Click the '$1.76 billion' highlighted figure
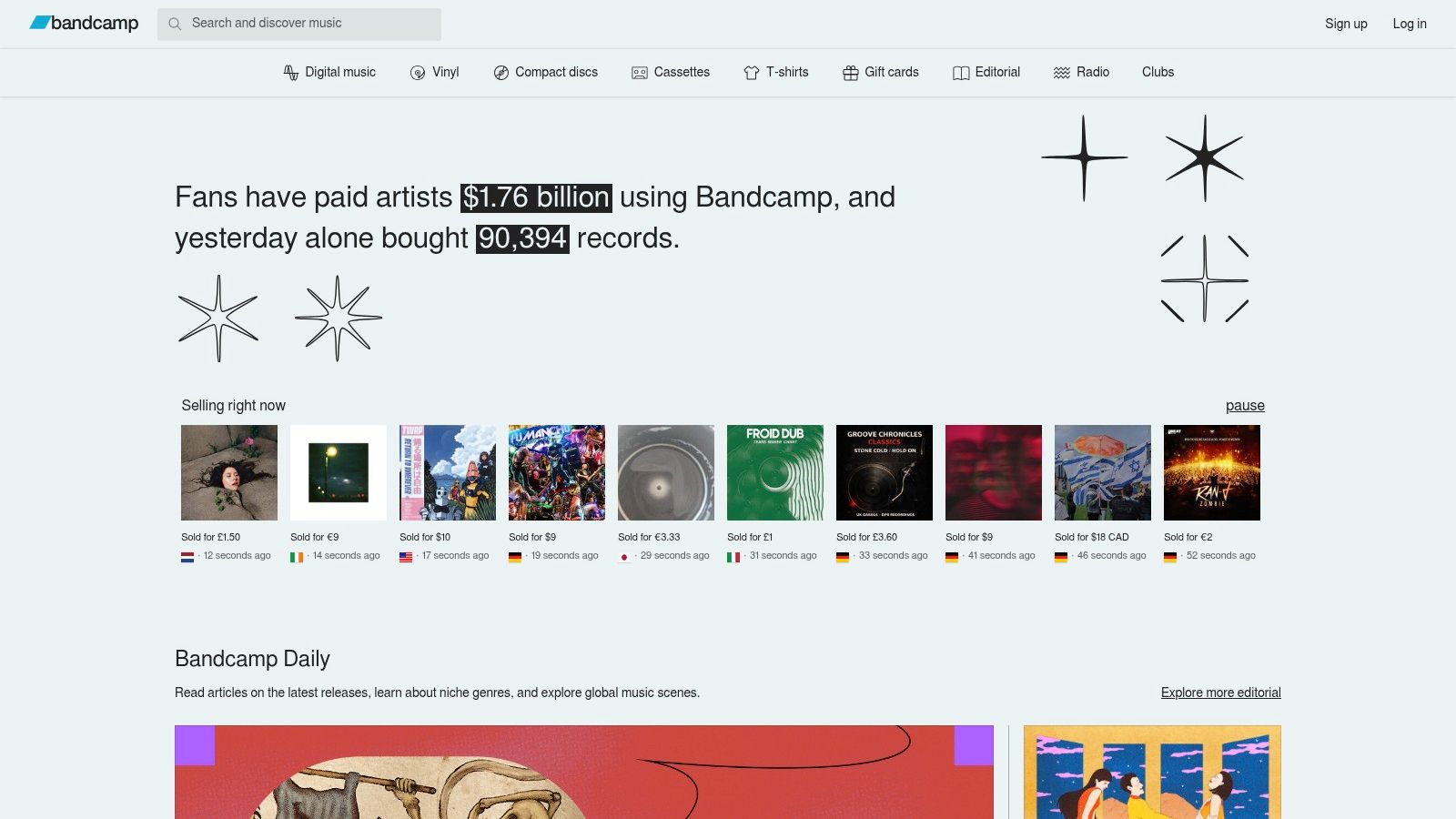The height and width of the screenshot is (819, 1456). tap(536, 197)
